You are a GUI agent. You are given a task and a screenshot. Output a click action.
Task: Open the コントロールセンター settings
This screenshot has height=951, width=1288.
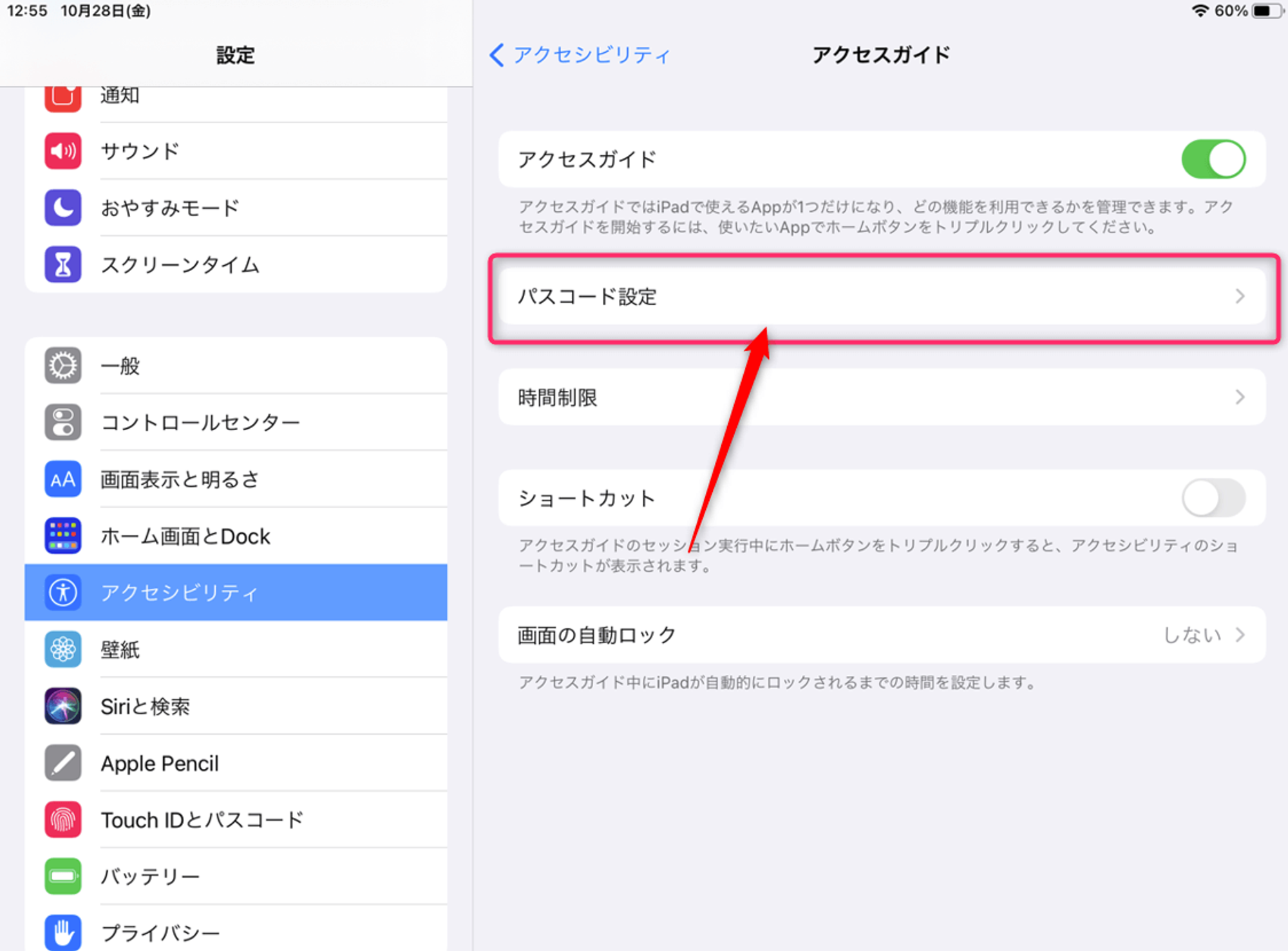point(236,422)
